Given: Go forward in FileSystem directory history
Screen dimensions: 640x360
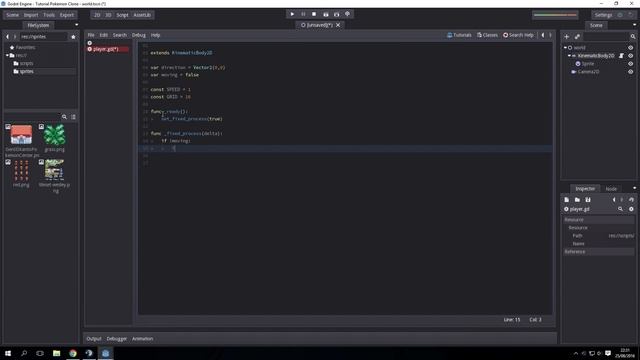Looking at the screenshot, I should pyautogui.click(x=15, y=37).
